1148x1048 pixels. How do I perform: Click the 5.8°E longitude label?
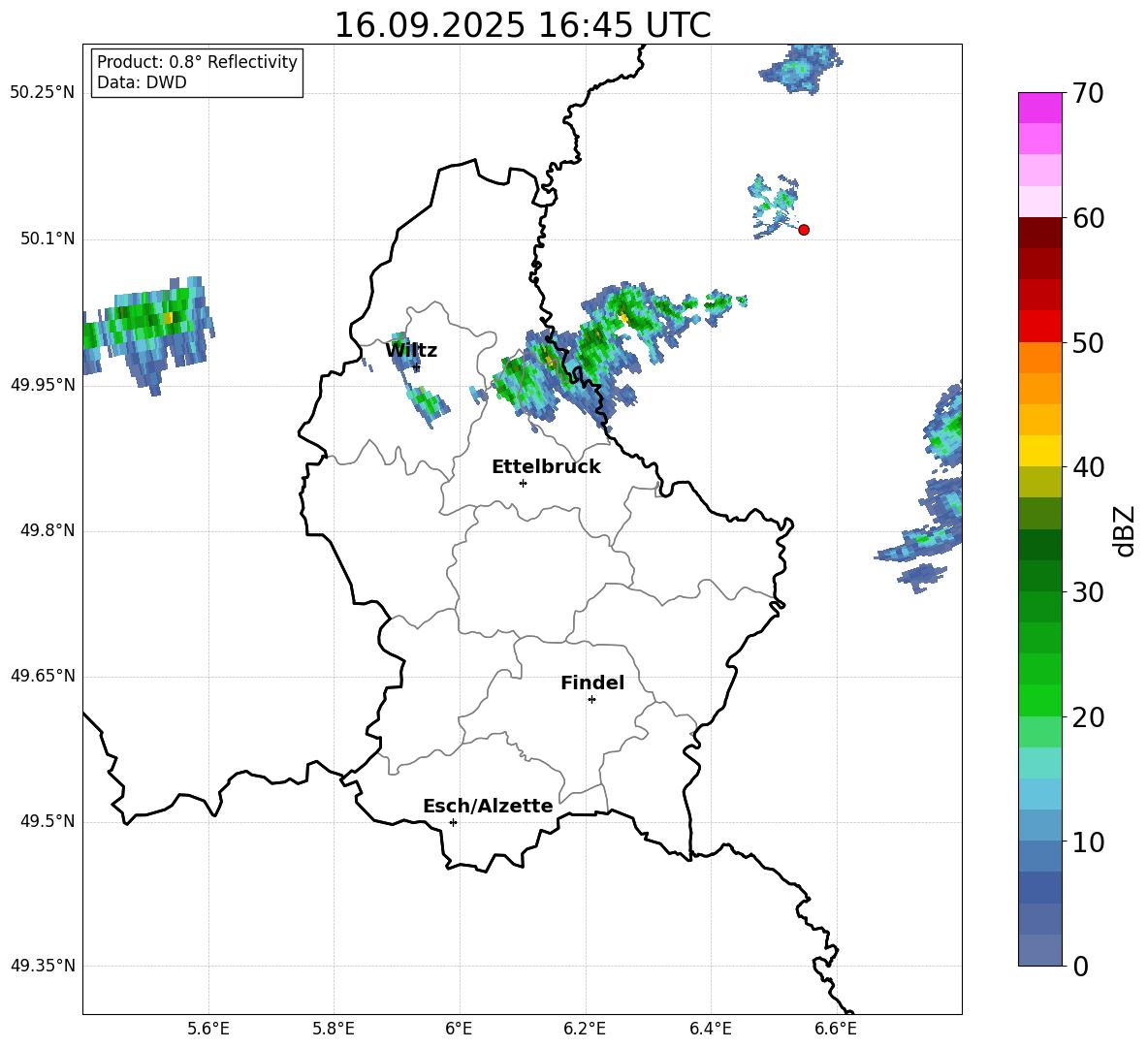pos(334,1029)
